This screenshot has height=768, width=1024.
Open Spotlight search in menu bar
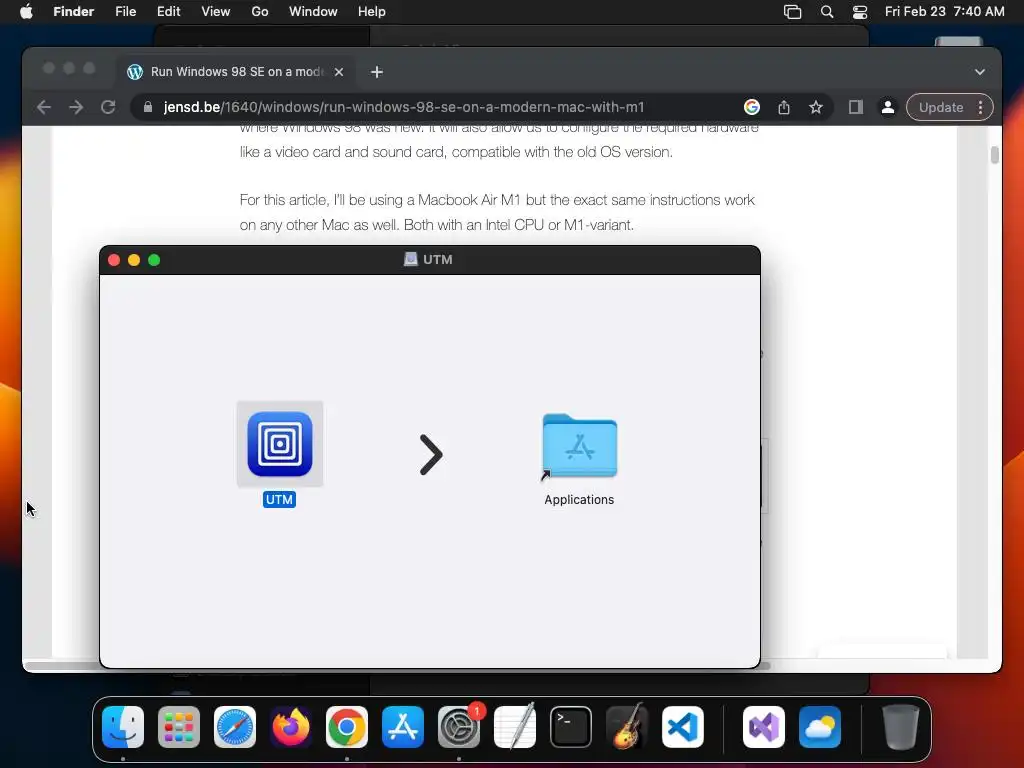[827, 12]
